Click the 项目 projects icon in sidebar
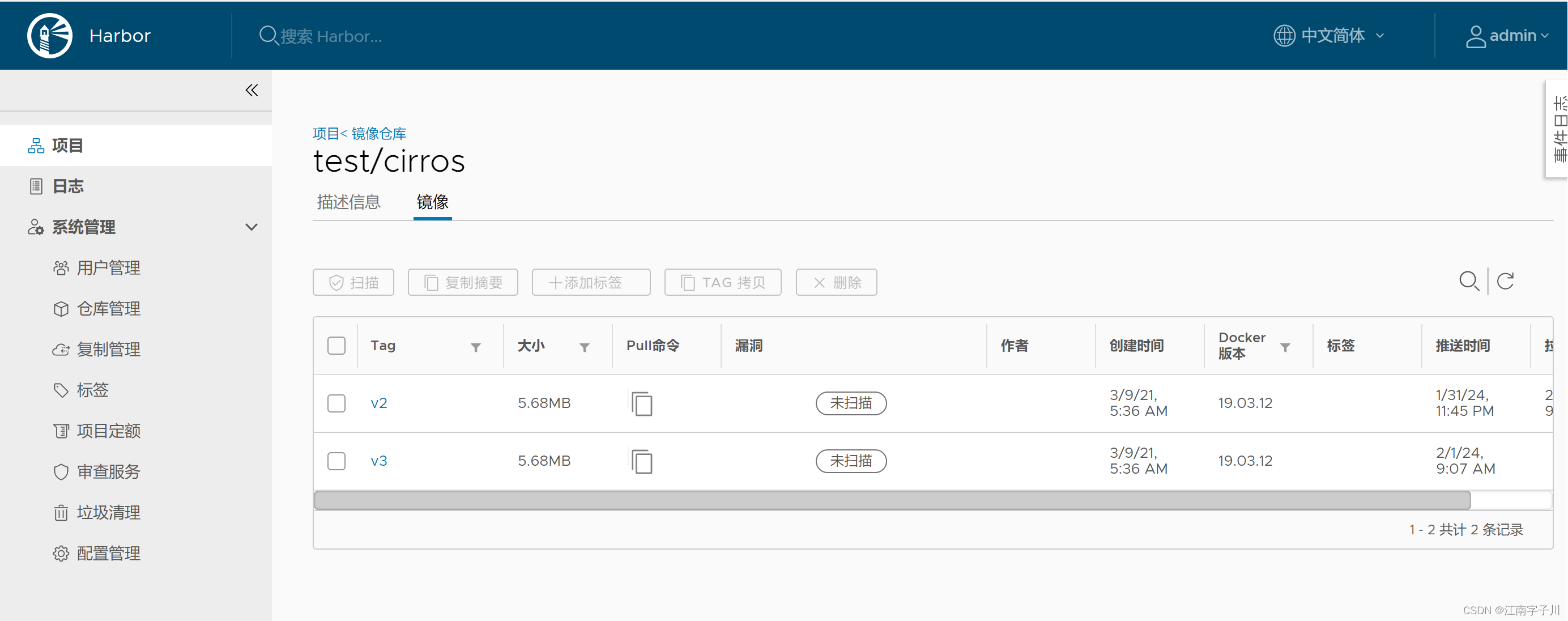The image size is (1568, 621). point(36,146)
